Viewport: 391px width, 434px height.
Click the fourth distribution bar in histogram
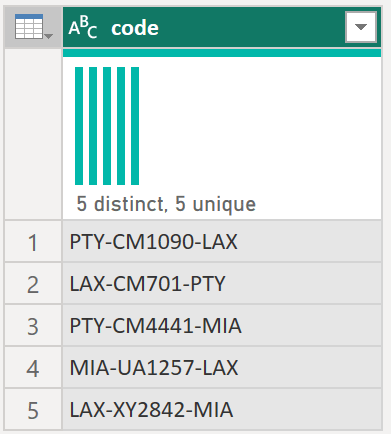pyautogui.click(x=121, y=126)
